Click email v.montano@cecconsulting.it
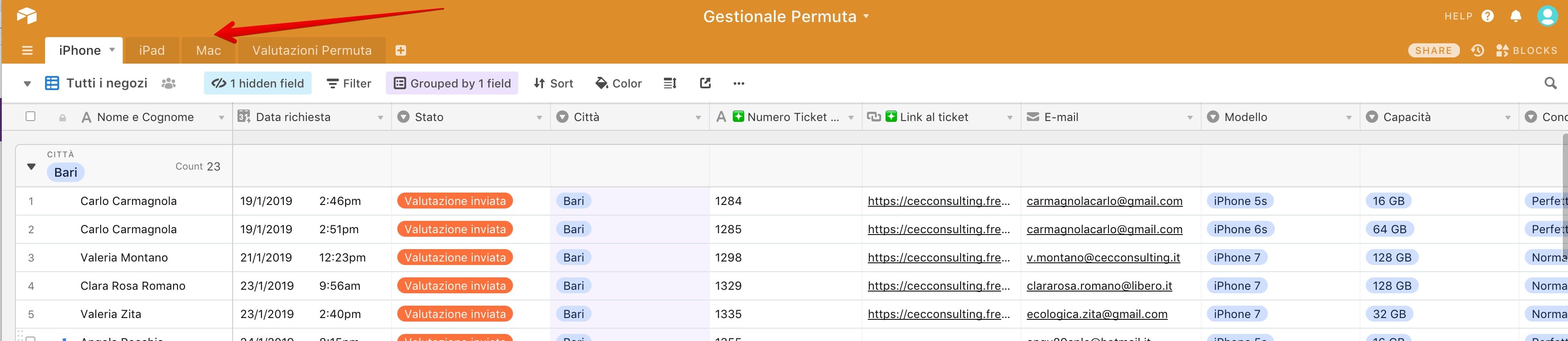Image resolution: width=1568 pixels, height=341 pixels. pos(1103,258)
